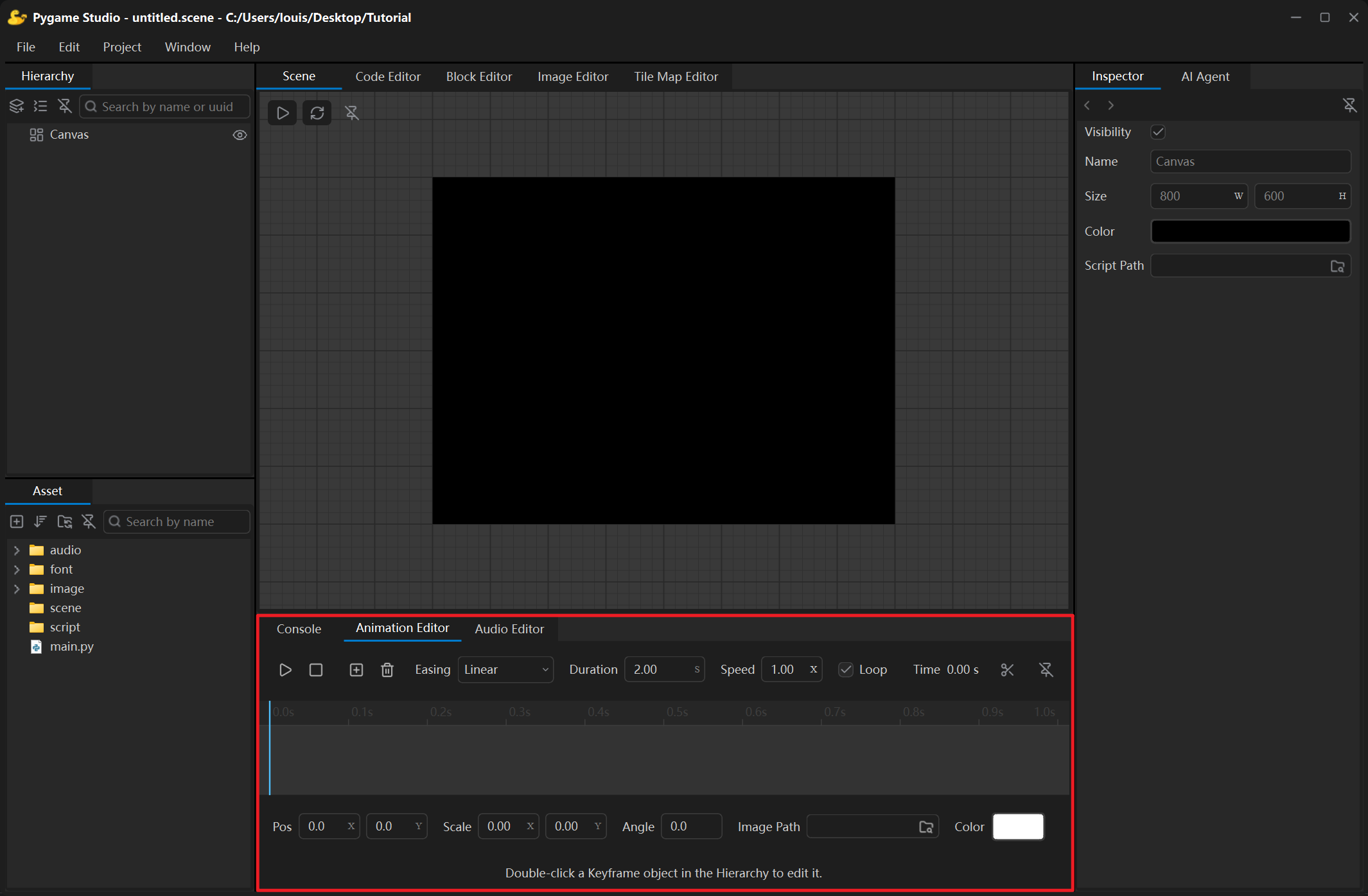This screenshot has height=896, width=1368.
Task: Switch to the Tile Map Editor tab
Action: click(x=676, y=76)
